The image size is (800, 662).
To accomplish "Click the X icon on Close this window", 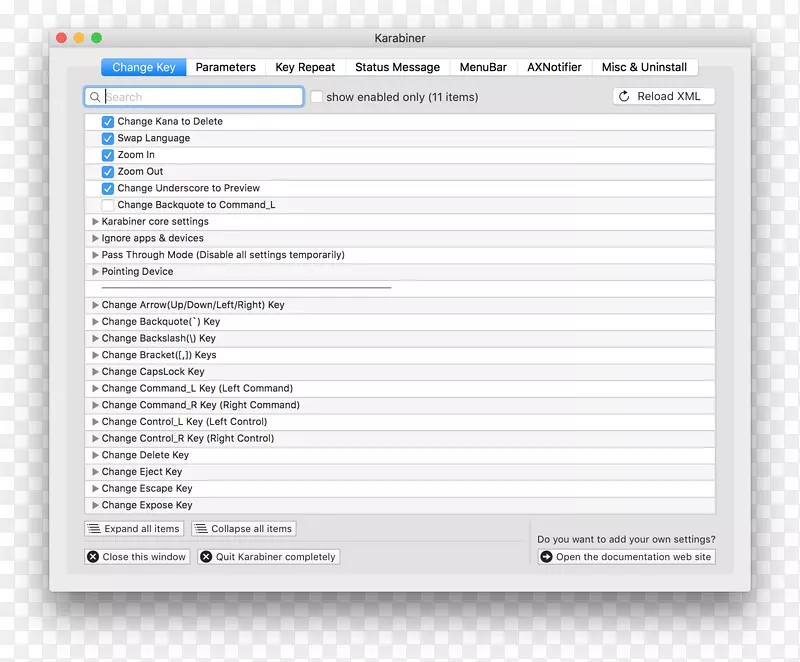I will [x=93, y=557].
